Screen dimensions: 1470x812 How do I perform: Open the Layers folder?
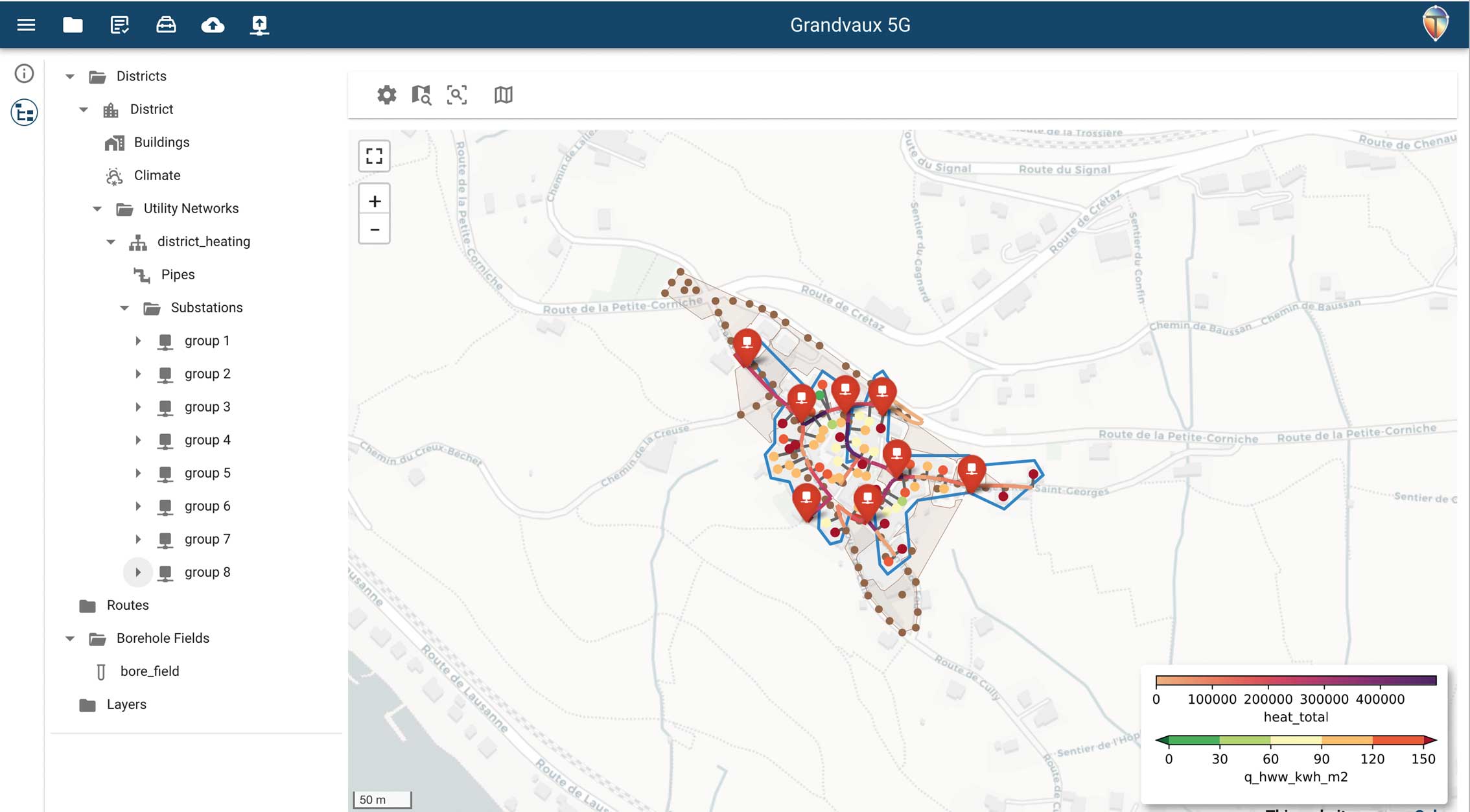tap(126, 704)
